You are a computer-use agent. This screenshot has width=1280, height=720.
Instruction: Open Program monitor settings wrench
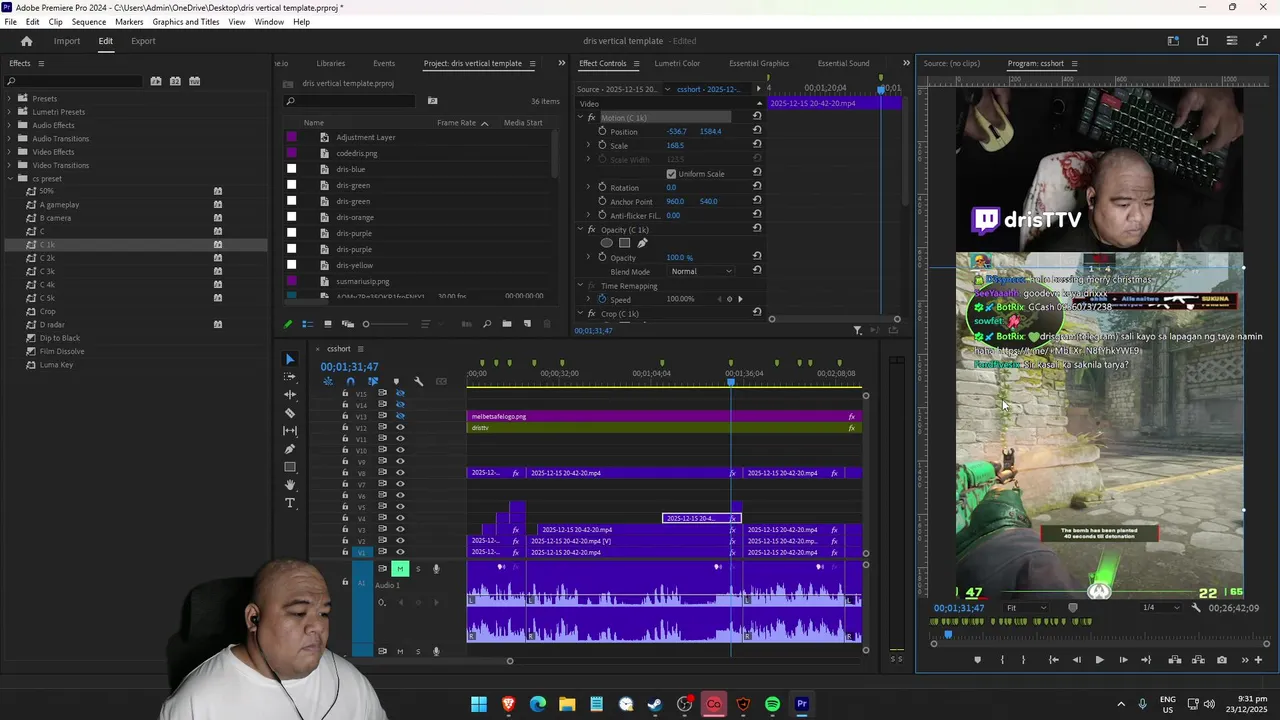click(x=1196, y=608)
